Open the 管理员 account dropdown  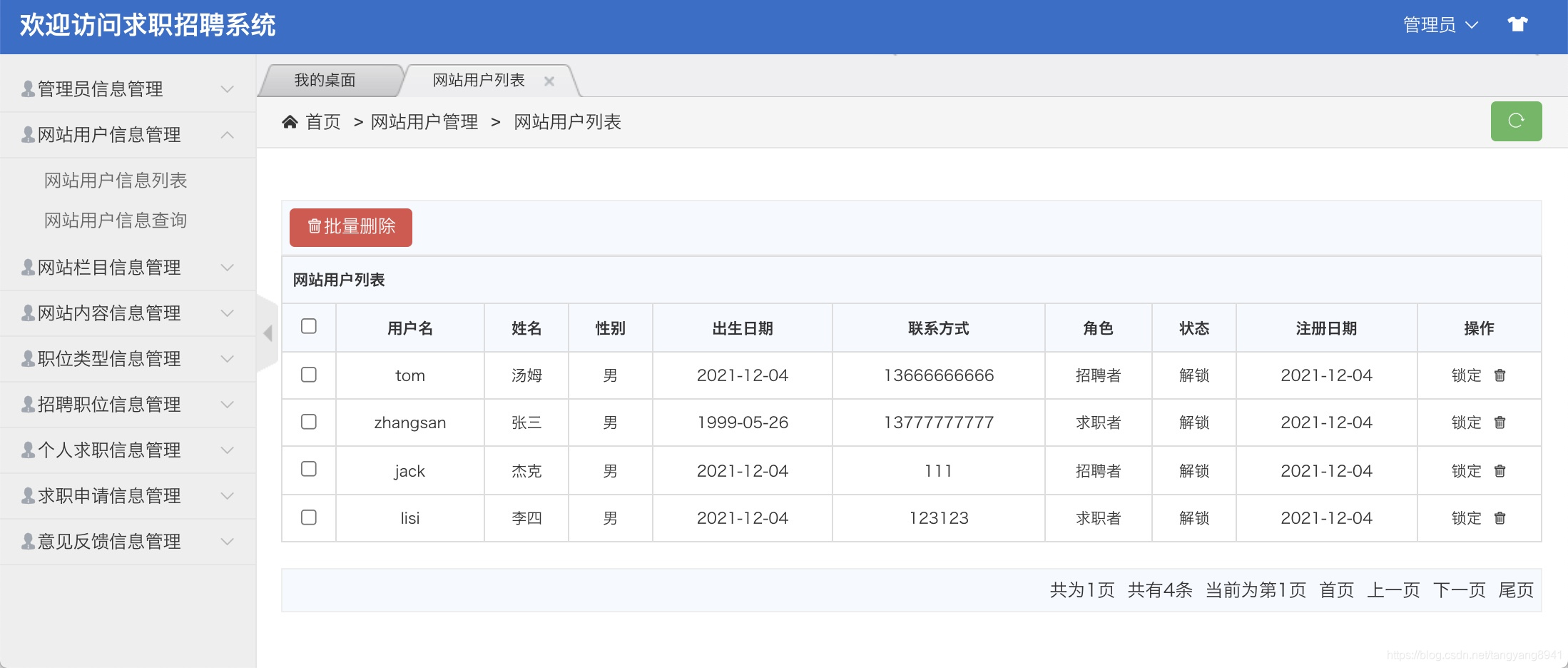(x=1440, y=24)
